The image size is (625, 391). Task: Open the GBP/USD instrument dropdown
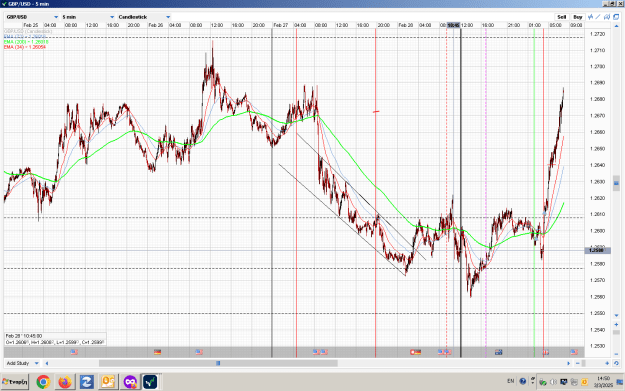click(x=32, y=17)
